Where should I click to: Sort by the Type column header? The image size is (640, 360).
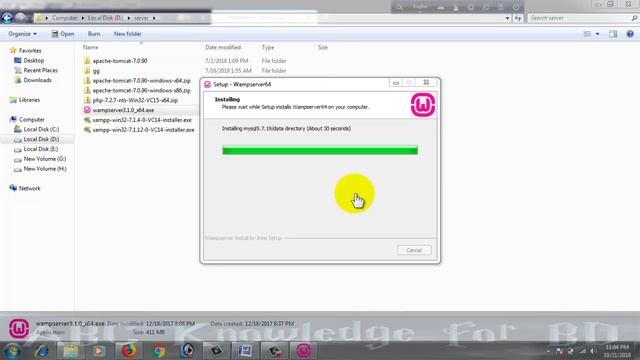click(268, 47)
